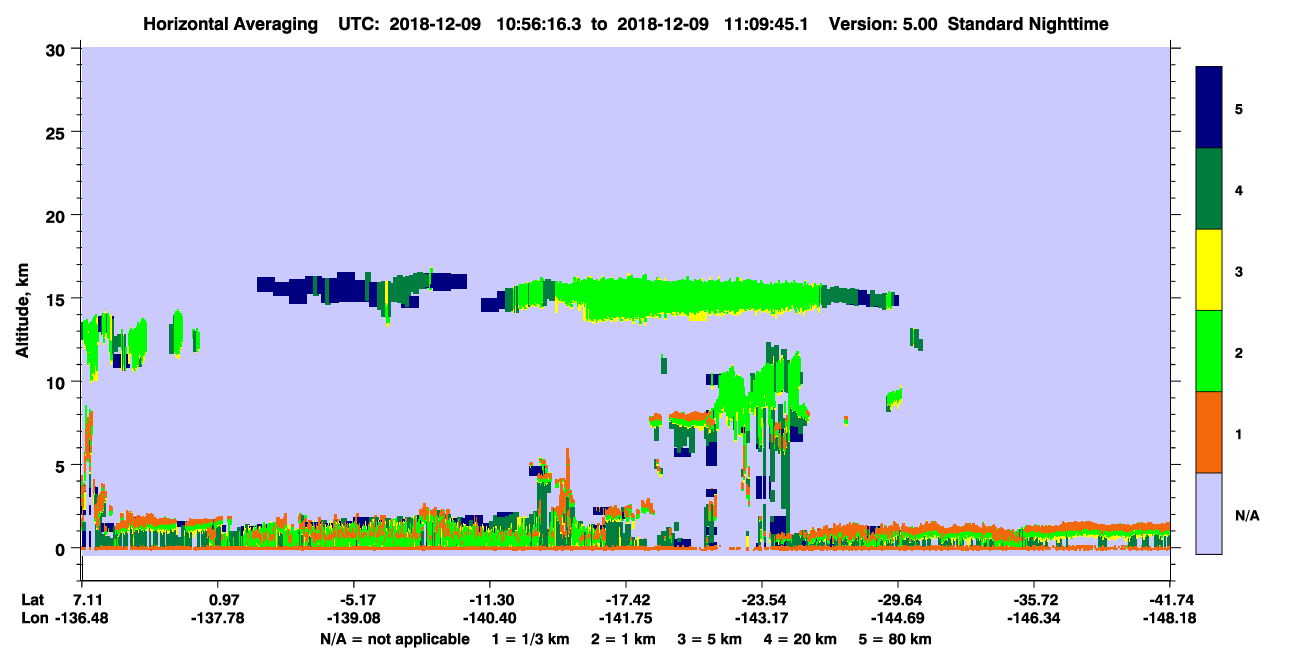Click the colorbar tick label 2
The width and height of the screenshot is (1300, 667).
click(x=1239, y=352)
